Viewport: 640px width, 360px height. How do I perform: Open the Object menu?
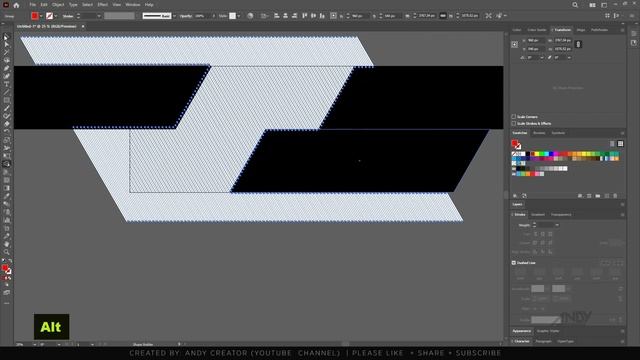point(58,5)
